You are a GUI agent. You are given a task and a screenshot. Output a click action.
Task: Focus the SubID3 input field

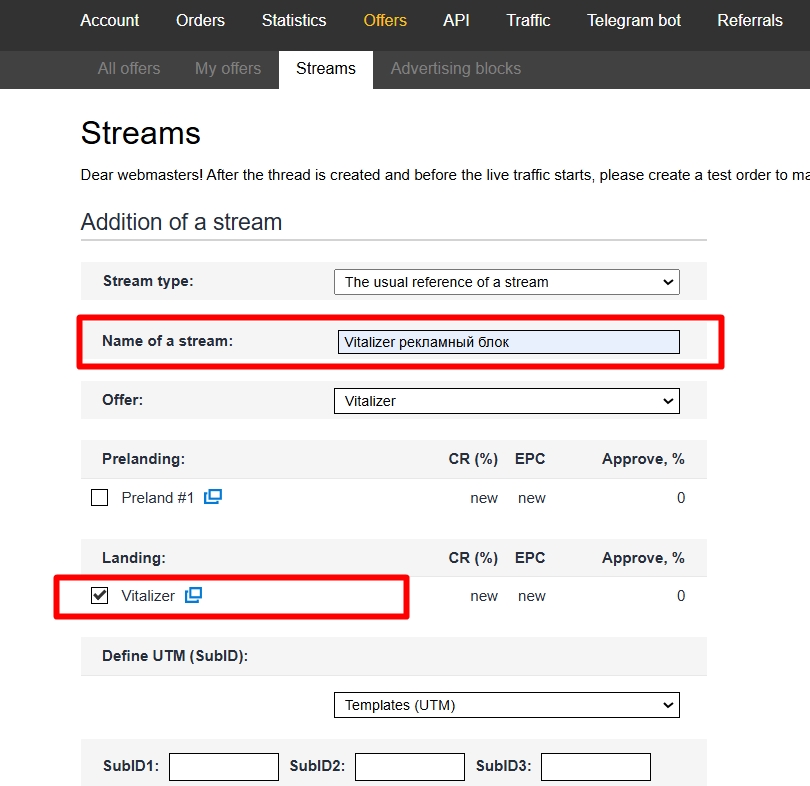click(x=596, y=767)
